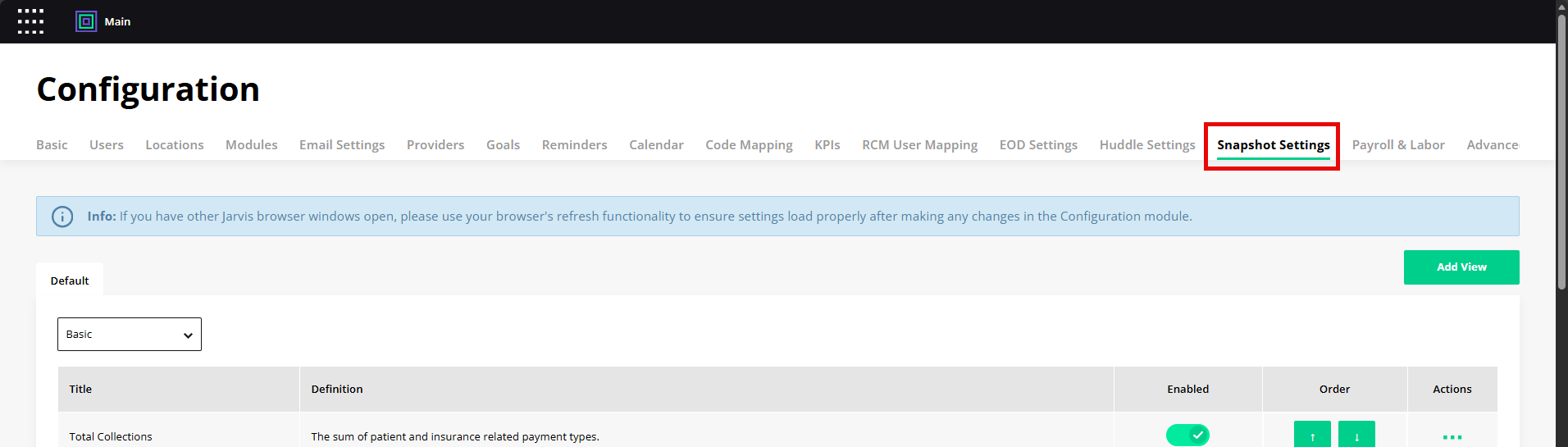Toggle Total Collections enabled switch
Image resolution: width=1568 pixels, height=447 pixels.
point(1187,435)
